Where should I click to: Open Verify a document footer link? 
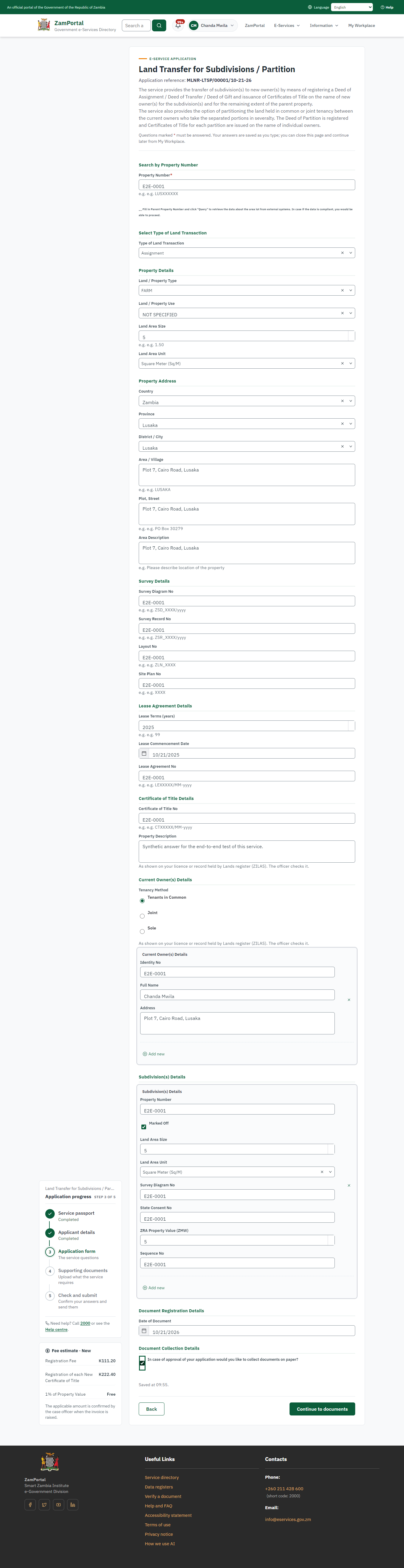coord(163,1496)
